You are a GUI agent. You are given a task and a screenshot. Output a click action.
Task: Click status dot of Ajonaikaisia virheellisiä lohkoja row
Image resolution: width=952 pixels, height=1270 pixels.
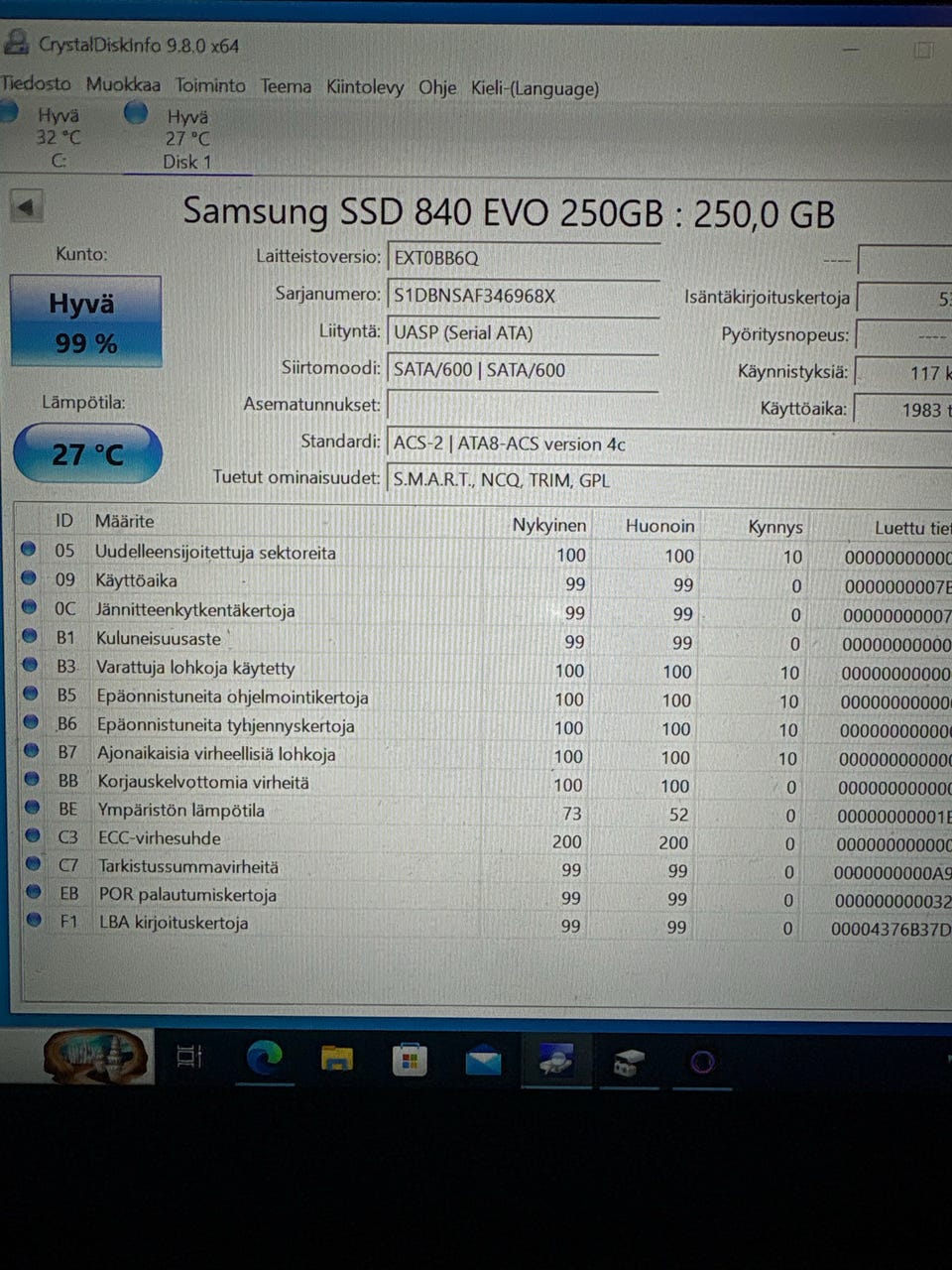tap(32, 750)
